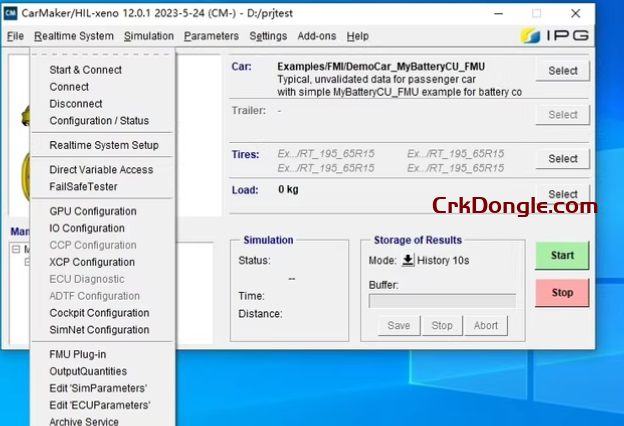
Task: Minimize the CarMaker window
Action: [x=499, y=14]
